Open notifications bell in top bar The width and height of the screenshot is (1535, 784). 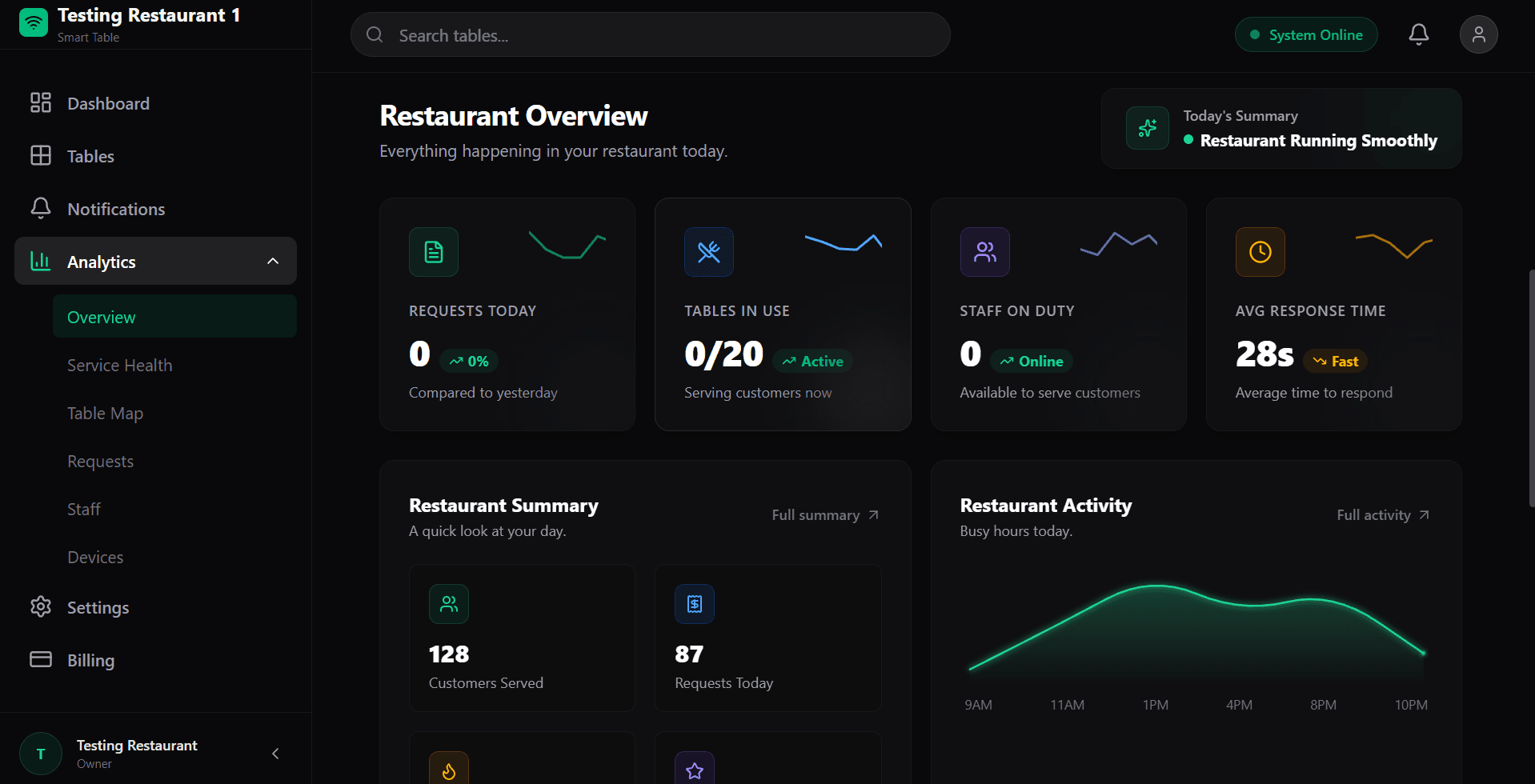pos(1419,34)
